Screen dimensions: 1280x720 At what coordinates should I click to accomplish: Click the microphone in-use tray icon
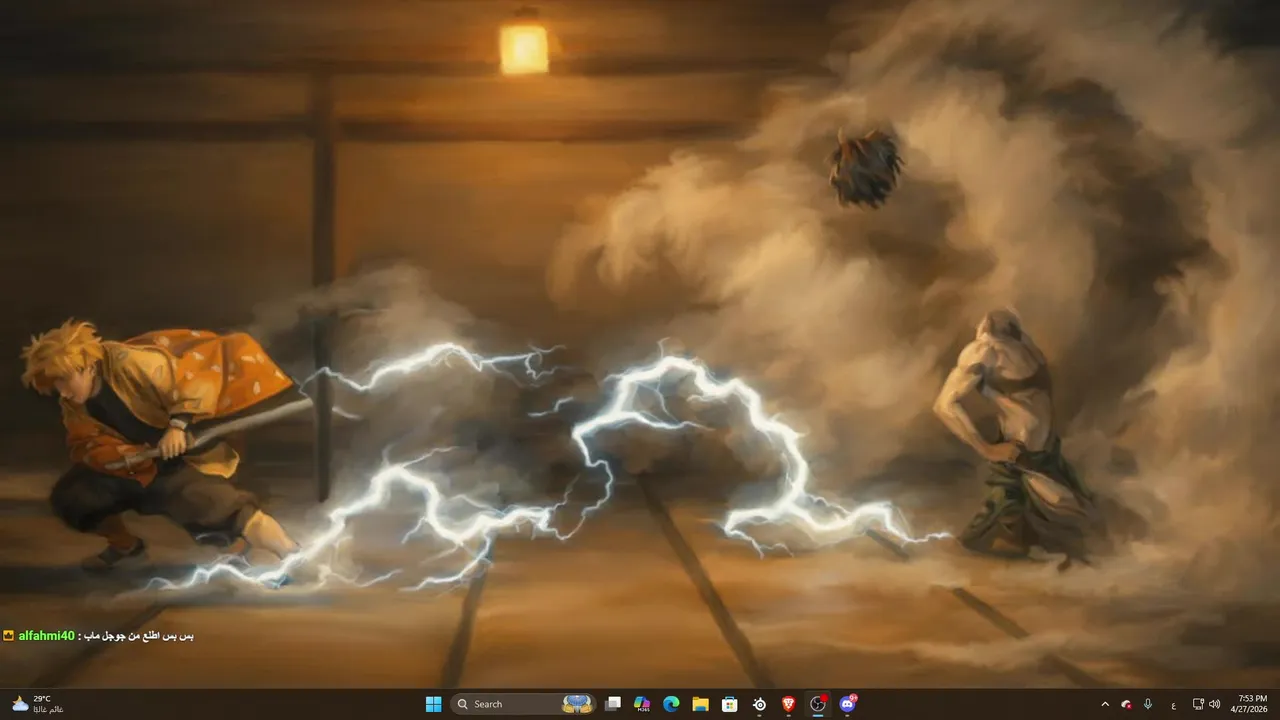[1148, 704]
